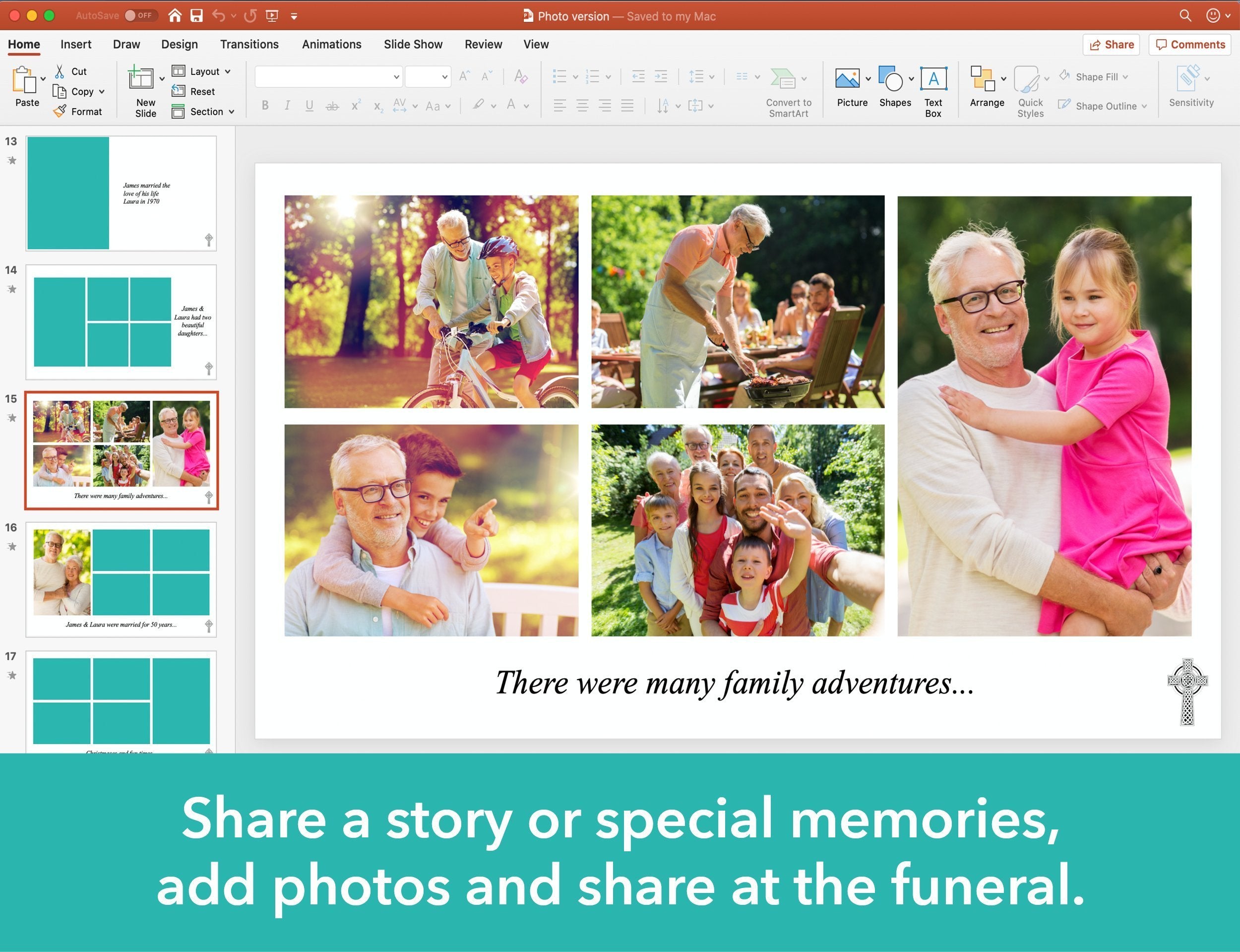Open the Slide Show tab
The image size is (1240, 952).
point(413,44)
